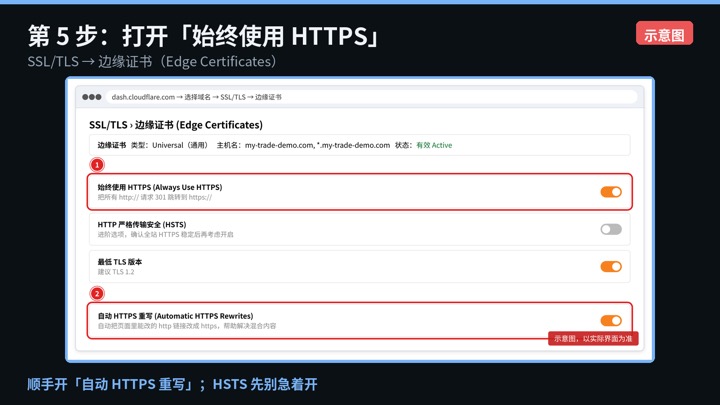Click the 示意图，以实际界面为准 note
Image resolution: width=720 pixels, height=405 pixels.
coord(593,338)
